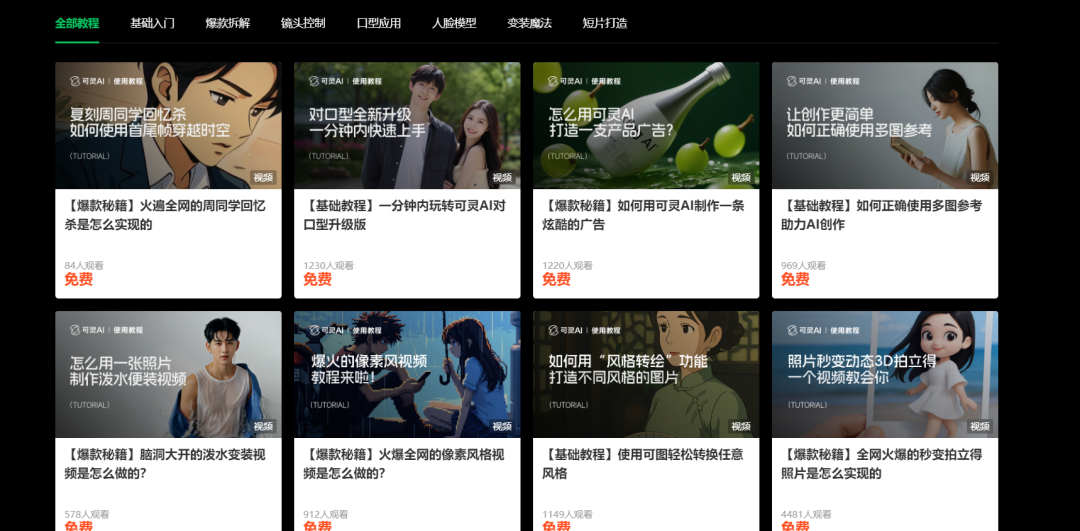Image resolution: width=1080 pixels, height=531 pixels.
Task: Click title 脑洞大开的泼水变装视频是怎么做的
Action: point(165,464)
